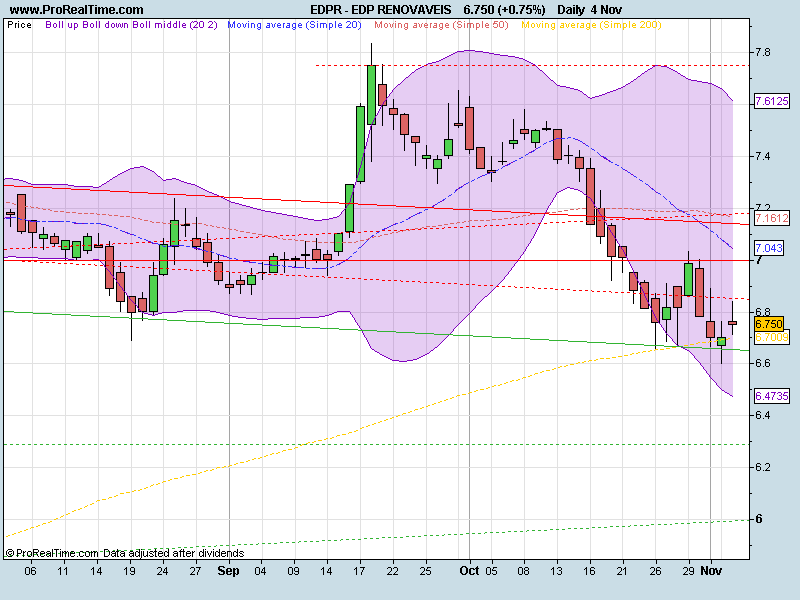Click the 27 date axis label
800x600 pixels.
pyautogui.click(x=195, y=571)
